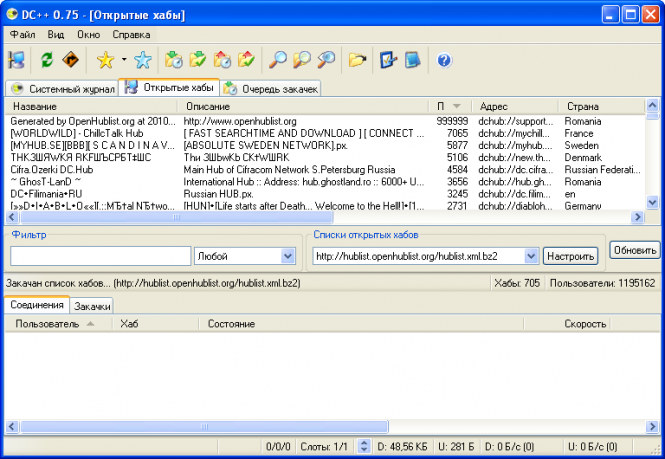Sort hubs by Описание column header
665x459 pixels.
point(303,106)
